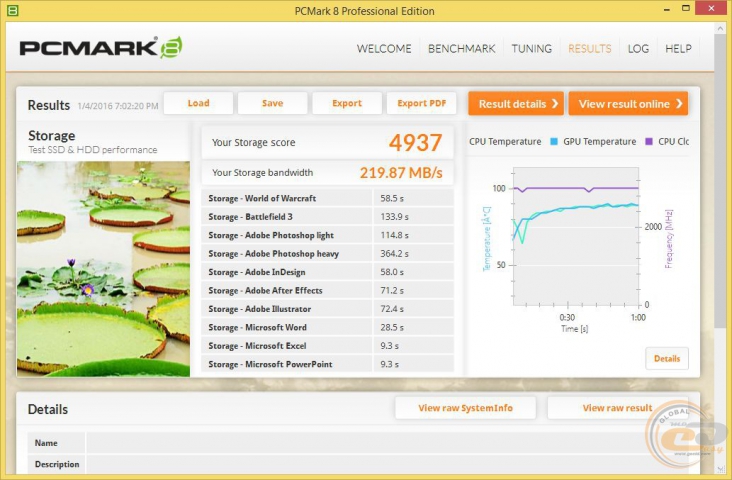The width and height of the screenshot is (732, 480).
Task: Click the Save results button
Action: click(x=273, y=103)
